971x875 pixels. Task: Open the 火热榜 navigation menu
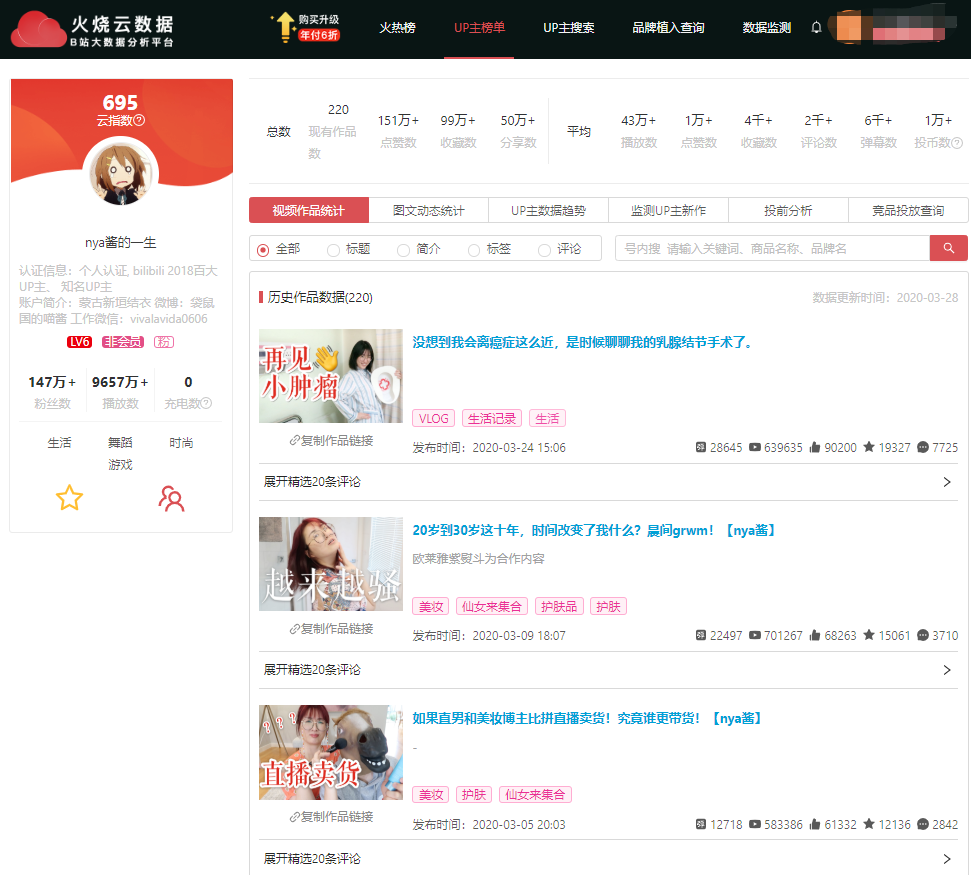coord(397,28)
